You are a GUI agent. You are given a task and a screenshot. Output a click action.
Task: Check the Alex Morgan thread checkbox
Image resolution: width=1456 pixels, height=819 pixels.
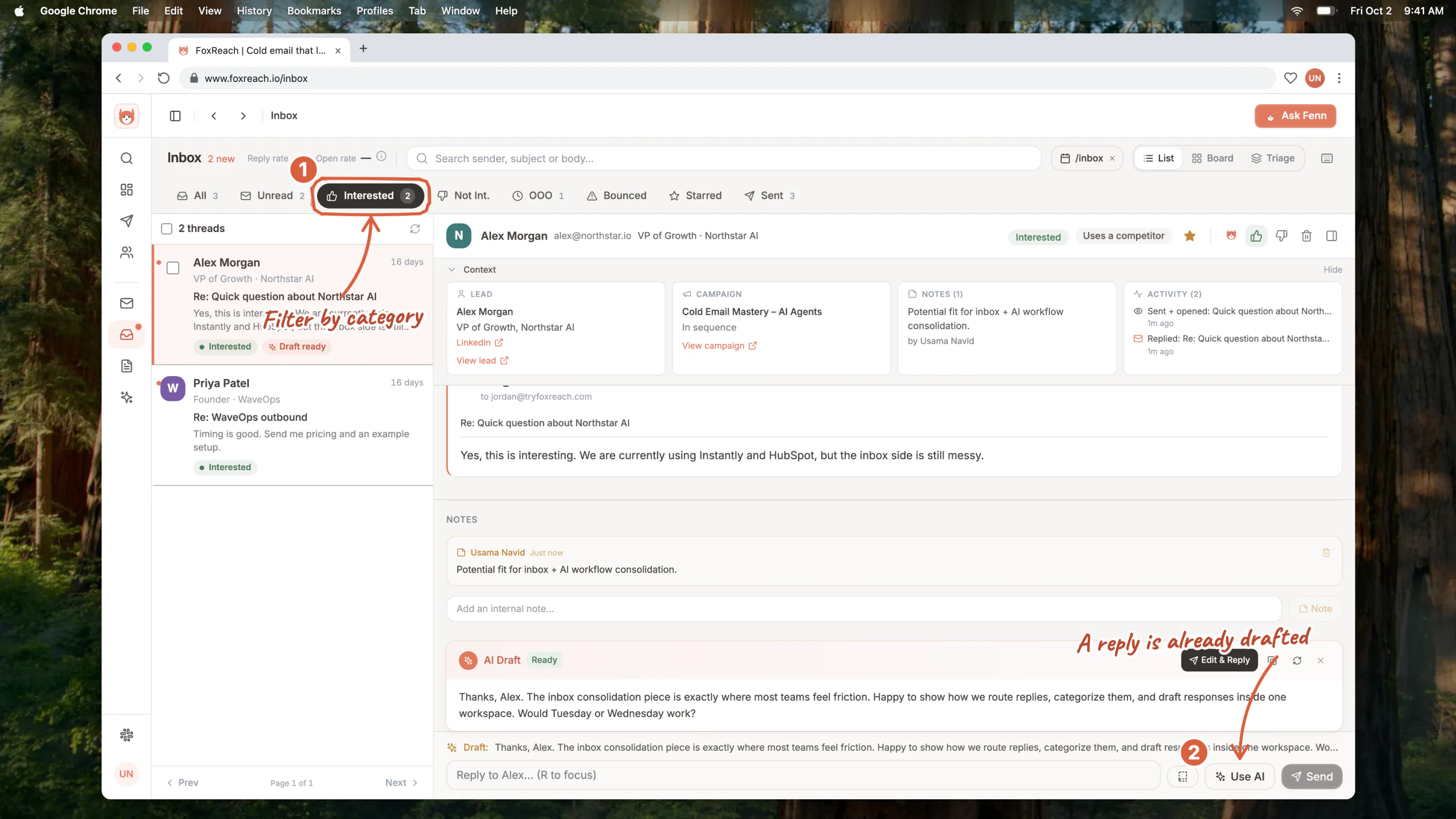[173, 268]
